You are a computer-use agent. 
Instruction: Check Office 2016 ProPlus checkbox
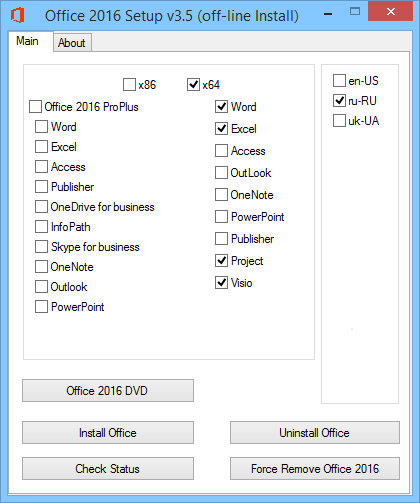pos(35,107)
